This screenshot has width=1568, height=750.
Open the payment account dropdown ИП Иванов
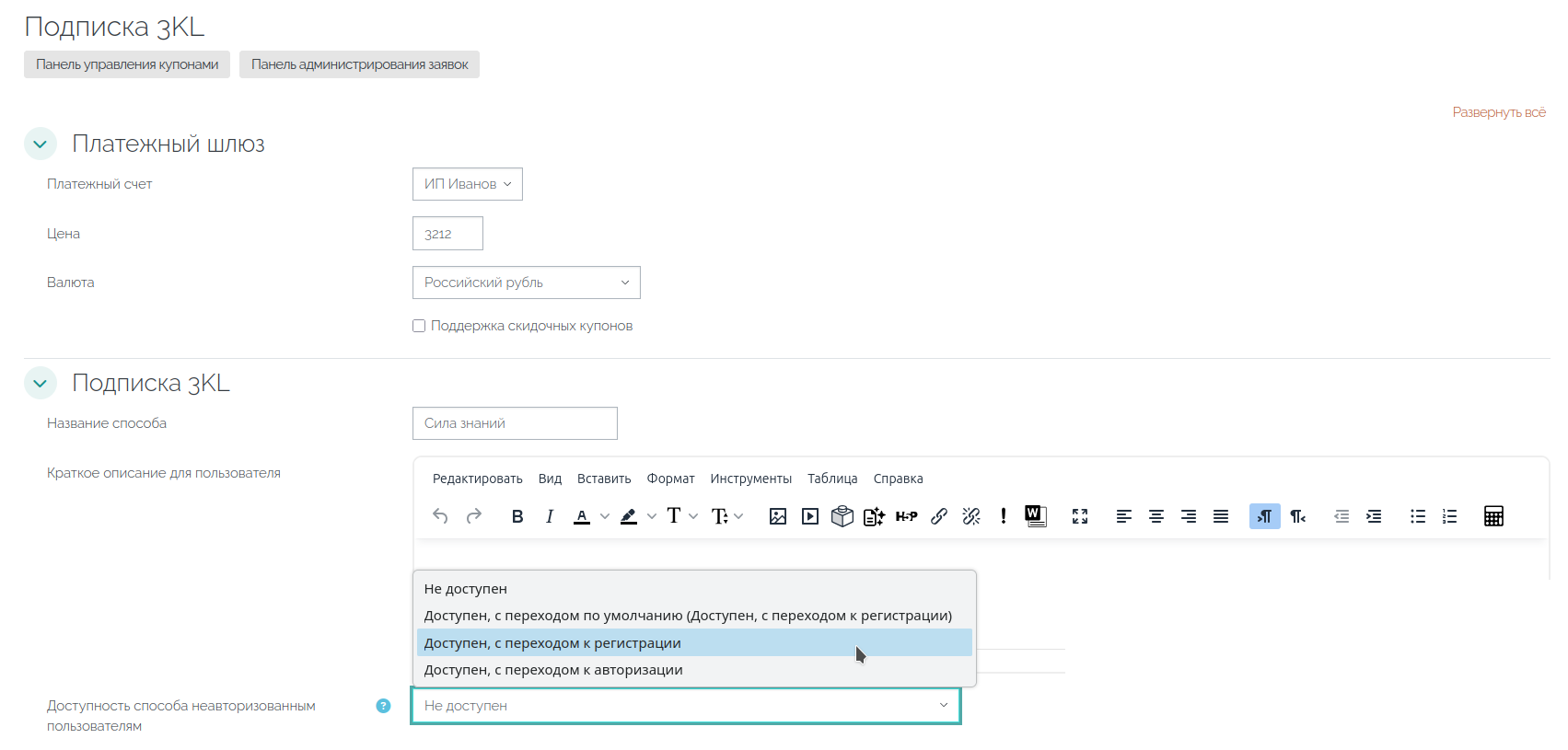(x=468, y=184)
